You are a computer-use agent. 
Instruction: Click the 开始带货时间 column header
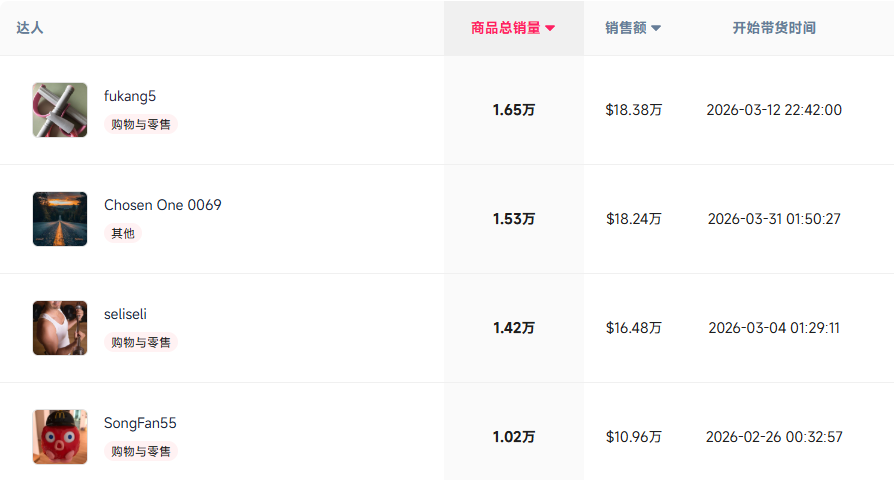774,28
